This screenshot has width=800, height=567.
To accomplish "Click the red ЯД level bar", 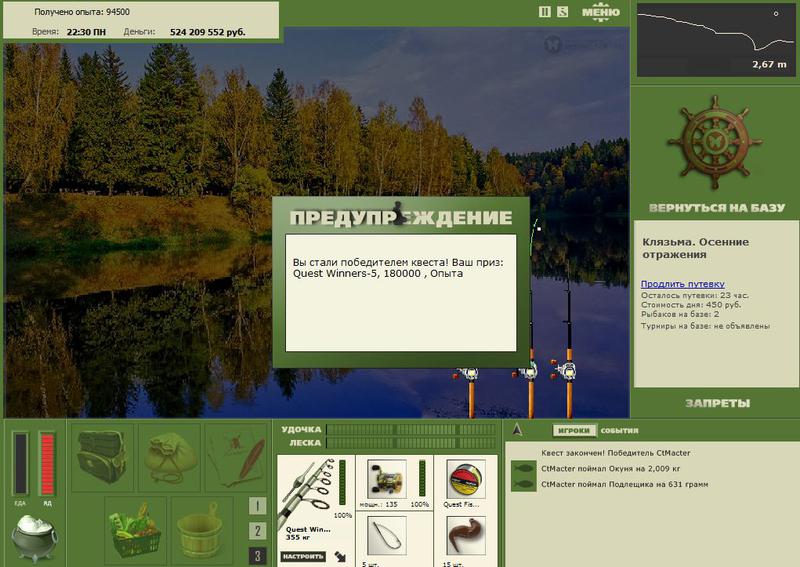I will (x=47, y=463).
